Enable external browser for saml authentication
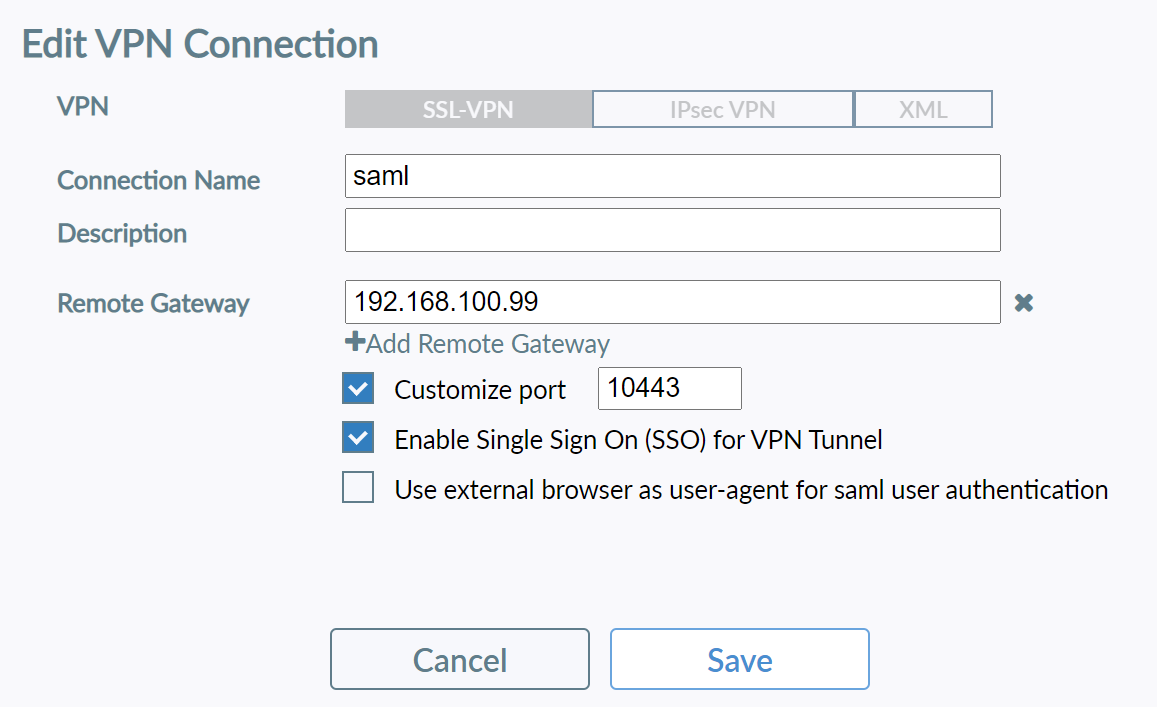 (x=358, y=489)
